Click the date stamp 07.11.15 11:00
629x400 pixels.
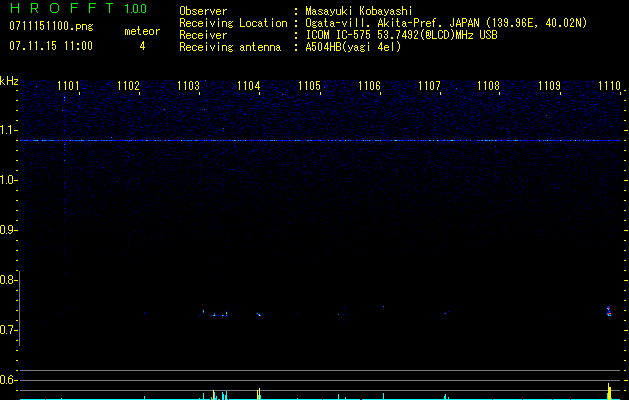(x=49, y=46)
